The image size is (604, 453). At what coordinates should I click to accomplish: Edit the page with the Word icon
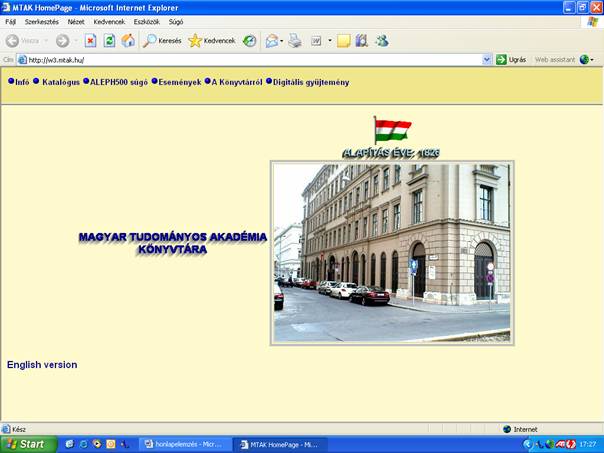point(316,40)
